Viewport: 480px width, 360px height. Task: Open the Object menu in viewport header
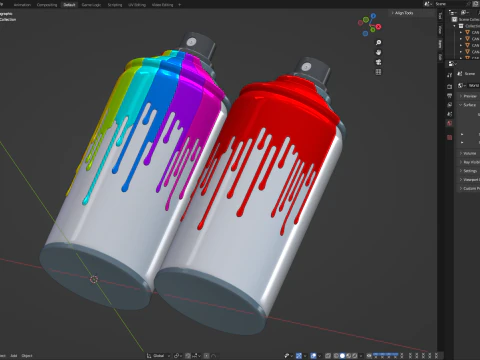[x=27, y=356]
